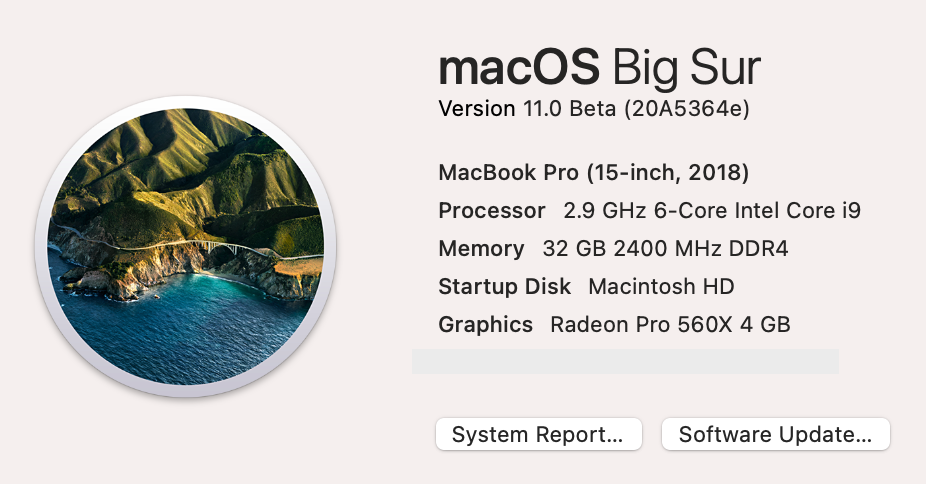This screenshot has width=926, height=484.
Task: Click the macOS Big Sur circular logo
Action: pos(185,246)
